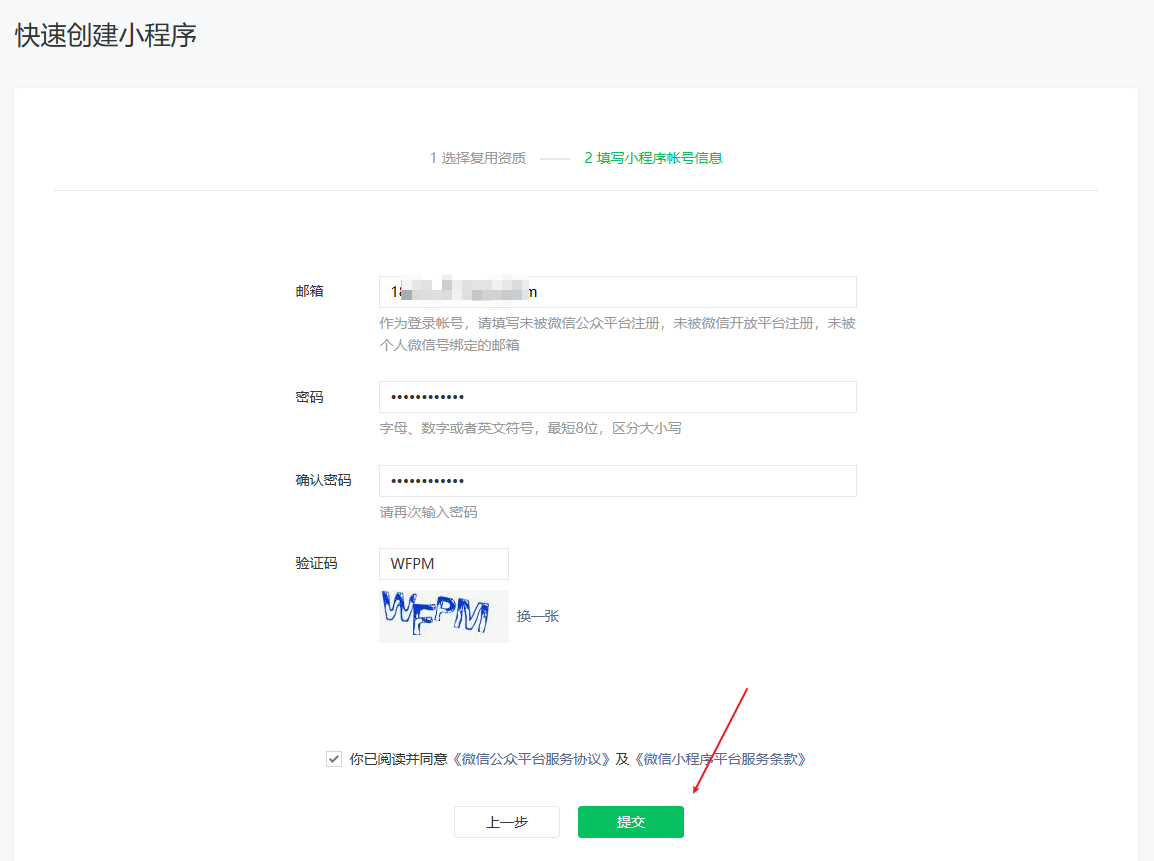Focus the 邮箱 email input field
The width and height of the screenshot is (1154, 861).
[617, 292]
